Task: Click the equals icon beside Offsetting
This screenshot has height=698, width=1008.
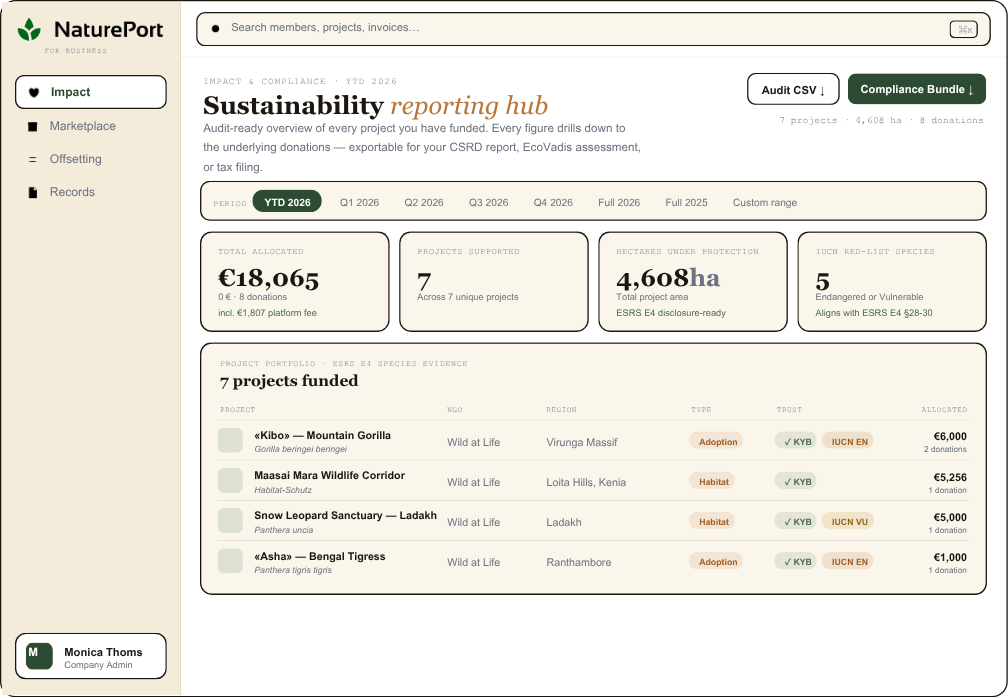Action: (33, 159)
